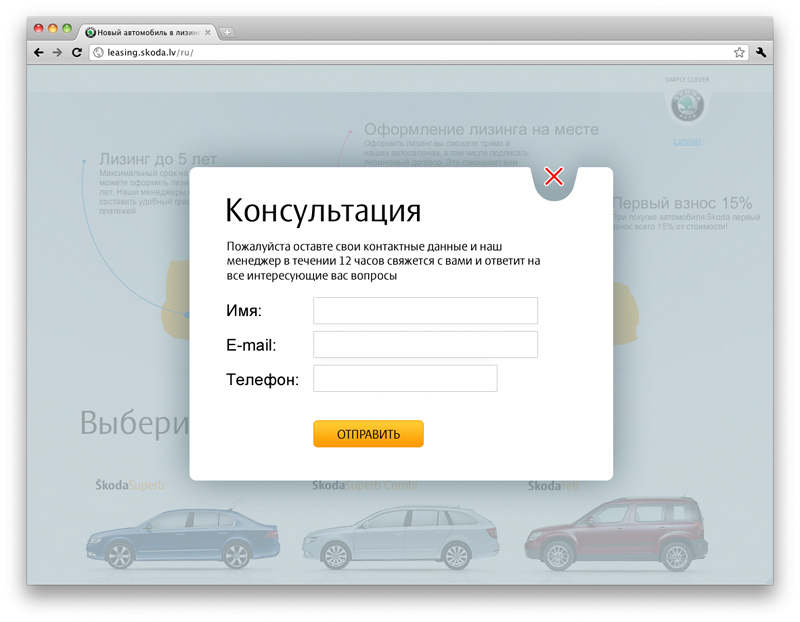Focus the E-mail input field
This screenshot has height=622, width=800.
425,344
